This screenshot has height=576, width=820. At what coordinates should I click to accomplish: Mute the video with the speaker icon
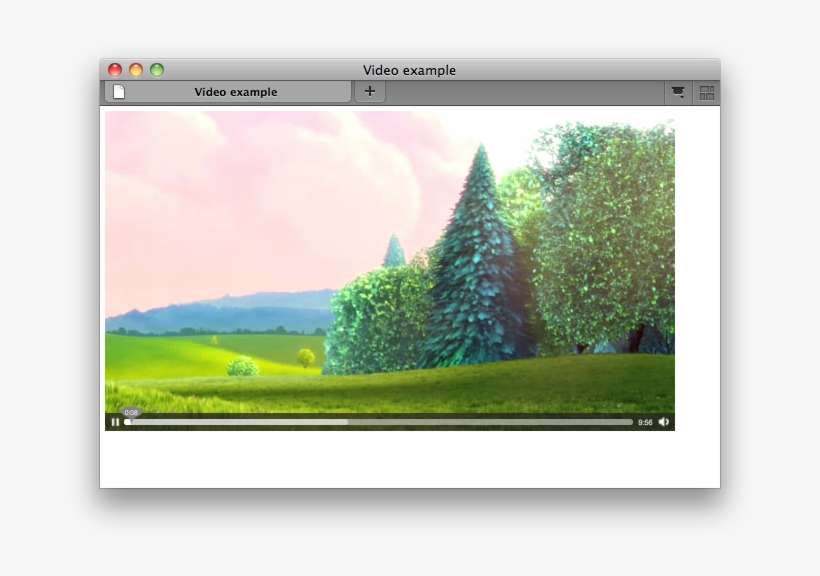[x=664, y=422]
